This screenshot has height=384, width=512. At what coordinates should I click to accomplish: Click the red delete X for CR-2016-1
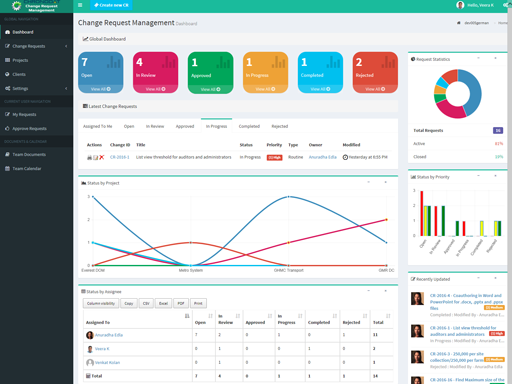click(x=102, y=157)
